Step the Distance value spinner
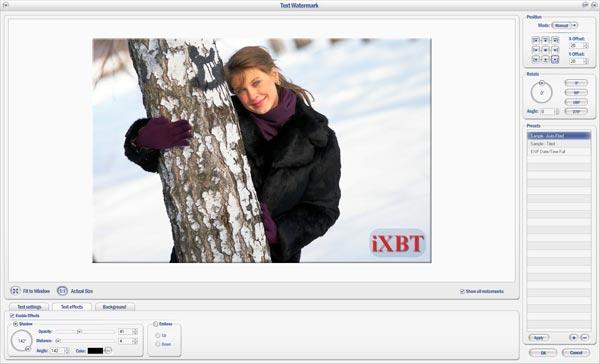600x364 pixels. click(x=135, y=341)
